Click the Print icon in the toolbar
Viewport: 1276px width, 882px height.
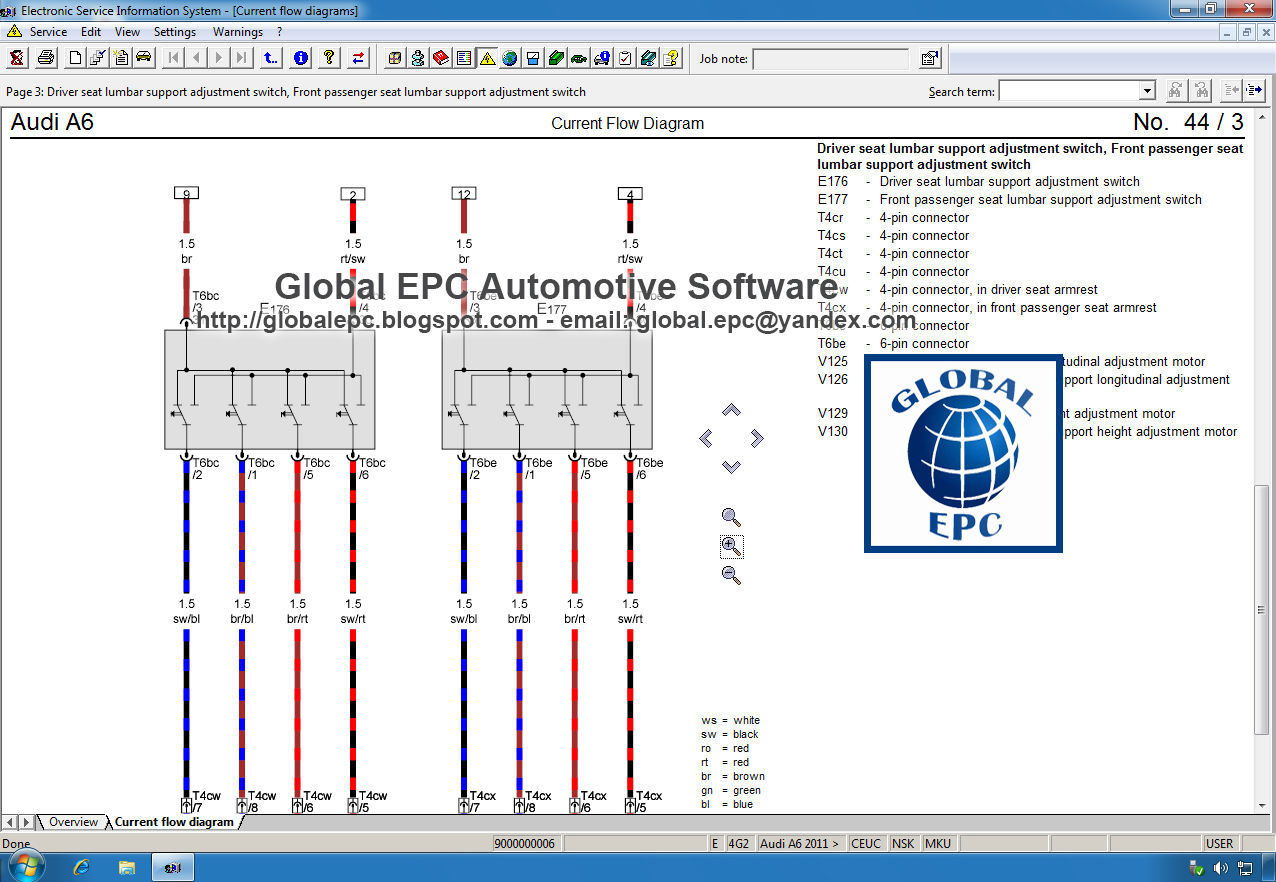pyautogui.click(x=44, y=57)
